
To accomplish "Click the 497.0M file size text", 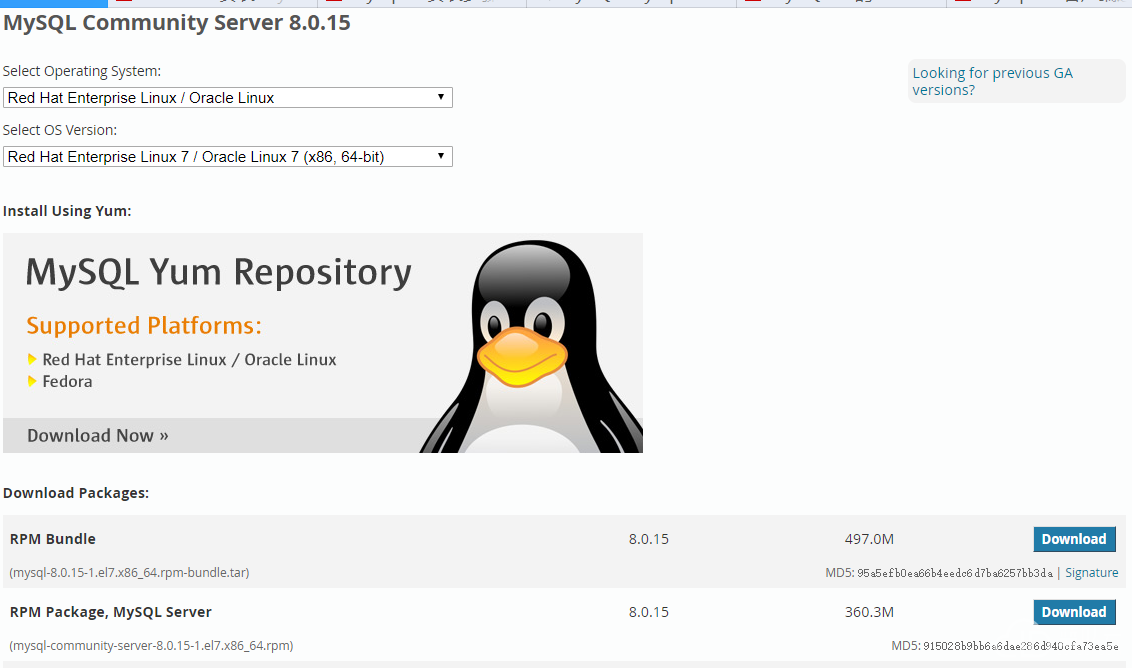I will [868, 539].
